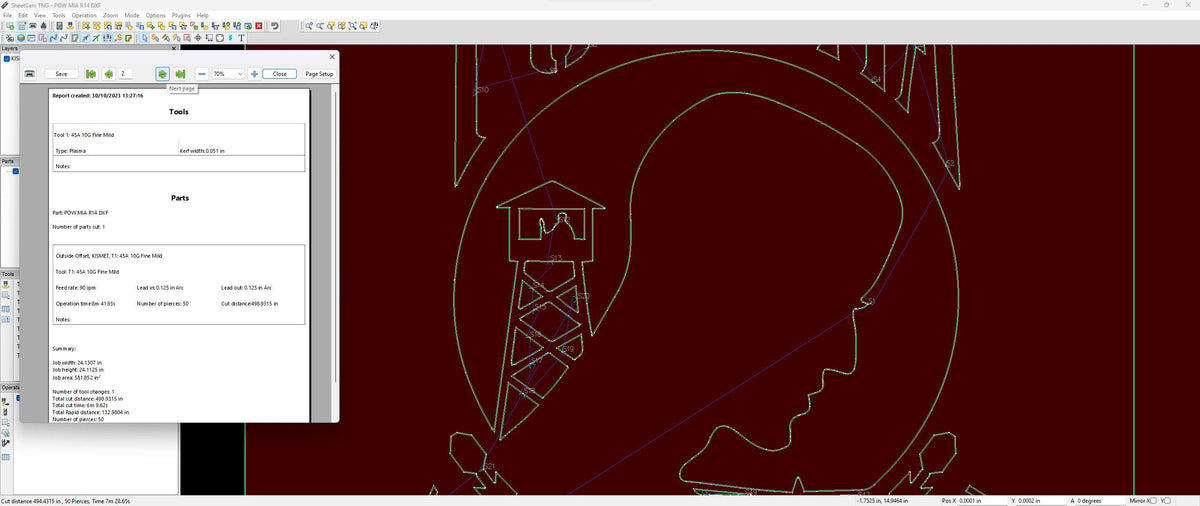Screen dimensions: 1200x506
Task: Select the pointer selection tool
Action: 144,38
